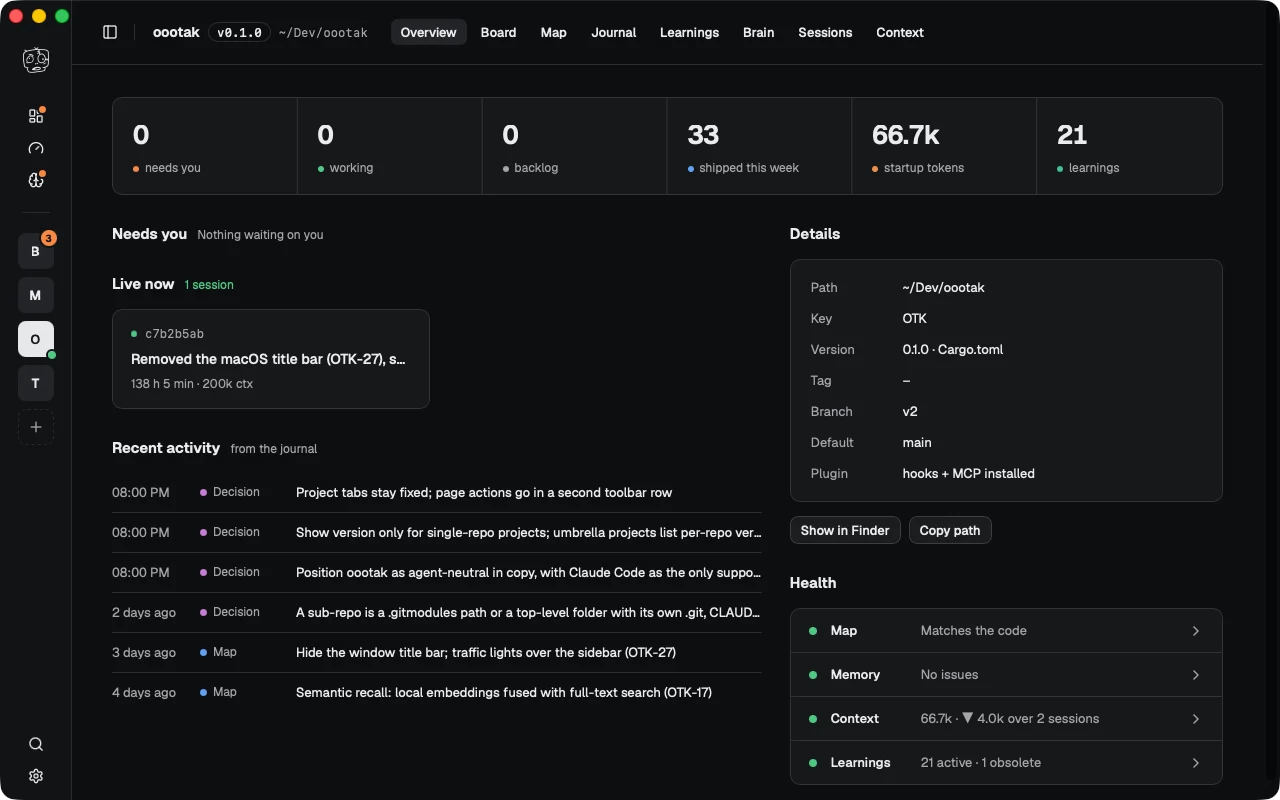Click the '0.1.0 · Cargo.toml' Version value
The image size is (1280, 800).
tap(952, 349)
